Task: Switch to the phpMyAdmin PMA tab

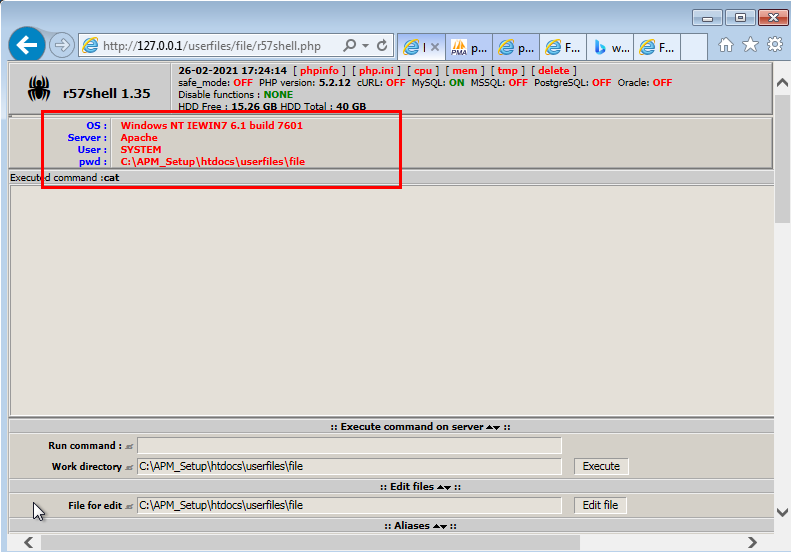Action: [x=469, y=47]
